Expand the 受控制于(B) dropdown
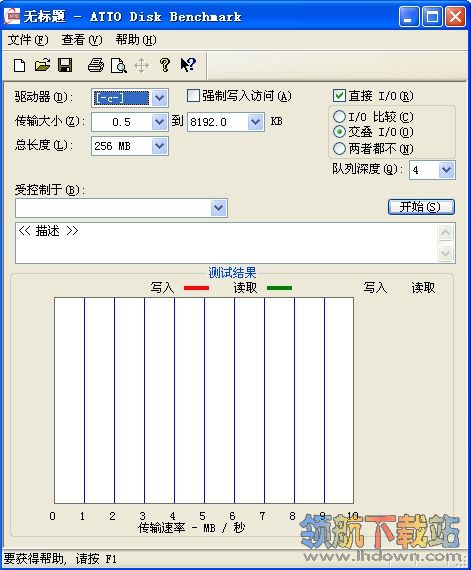Screen dimensions: 471x570 pyautogui.click(x=218, y=208)
